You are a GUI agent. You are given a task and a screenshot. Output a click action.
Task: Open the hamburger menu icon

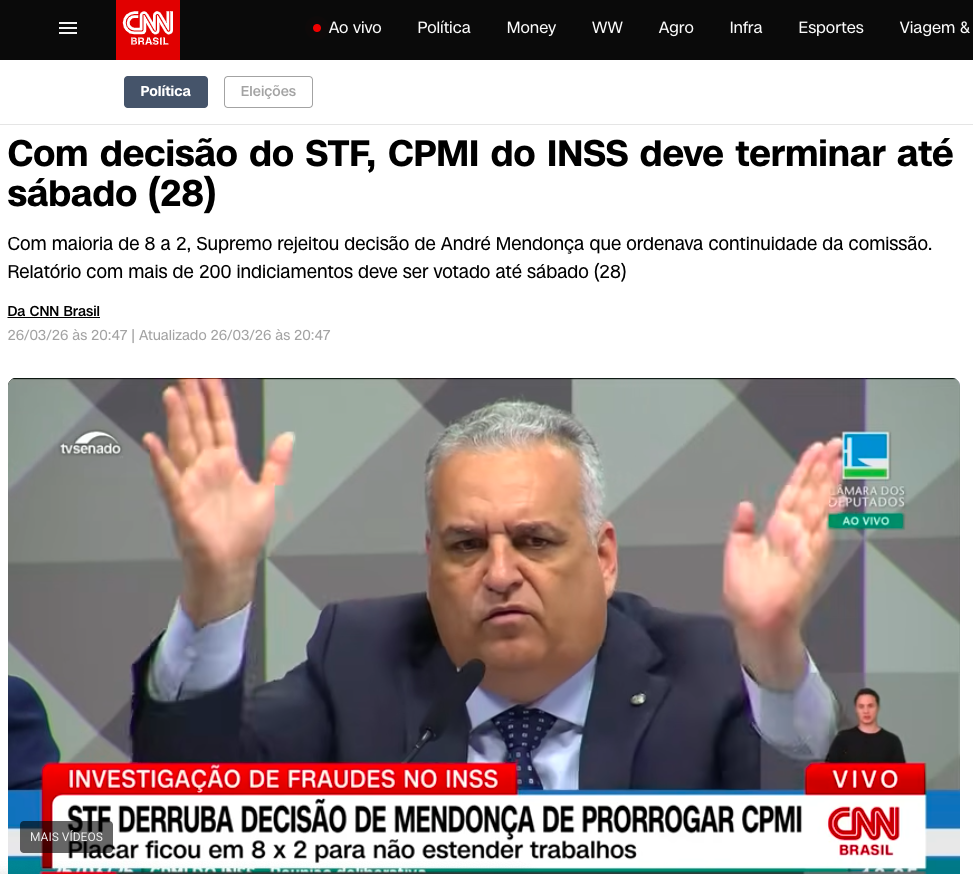point(68,28)
